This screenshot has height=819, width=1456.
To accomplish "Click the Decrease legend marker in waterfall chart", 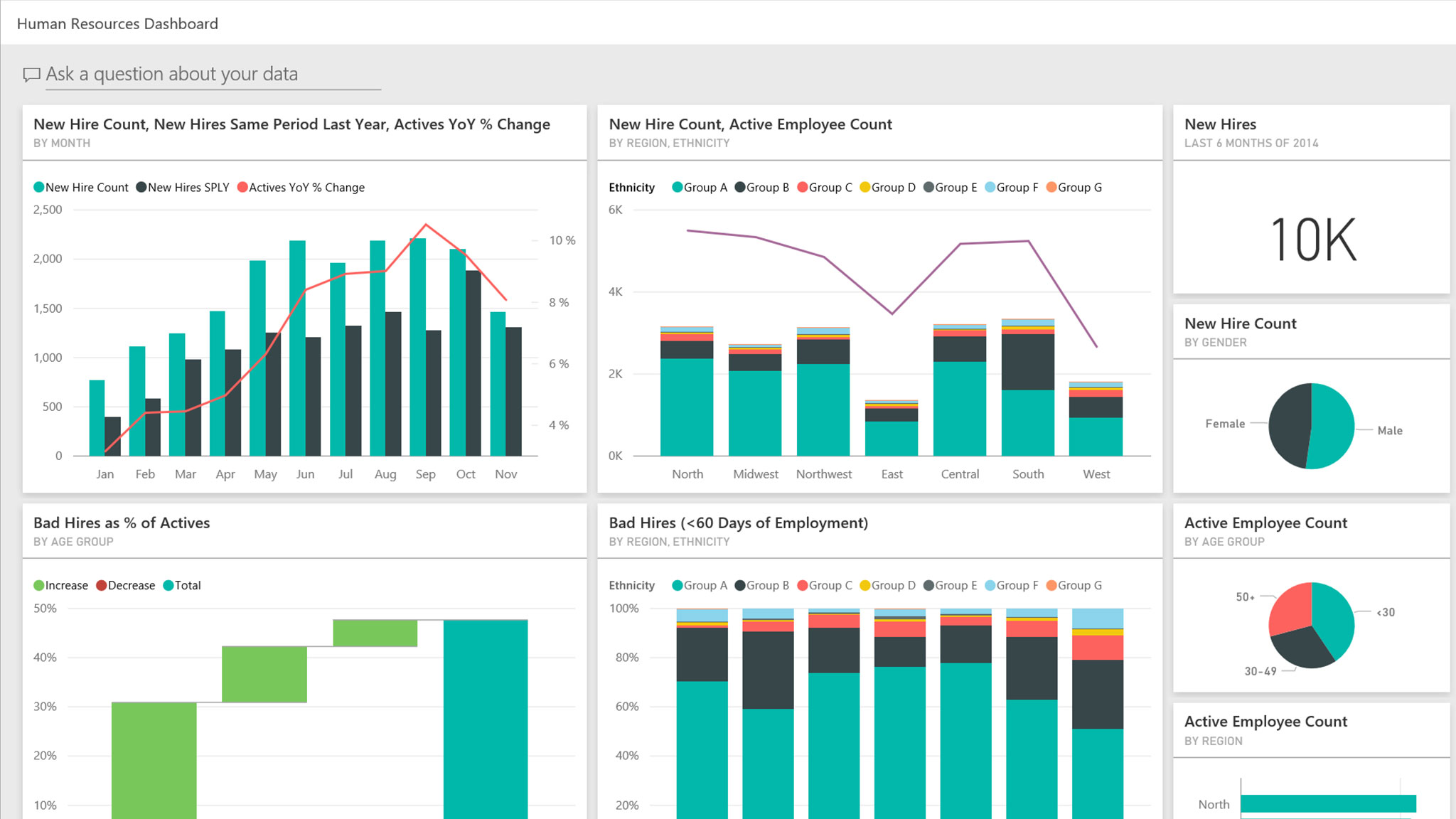I will point(102,586).
